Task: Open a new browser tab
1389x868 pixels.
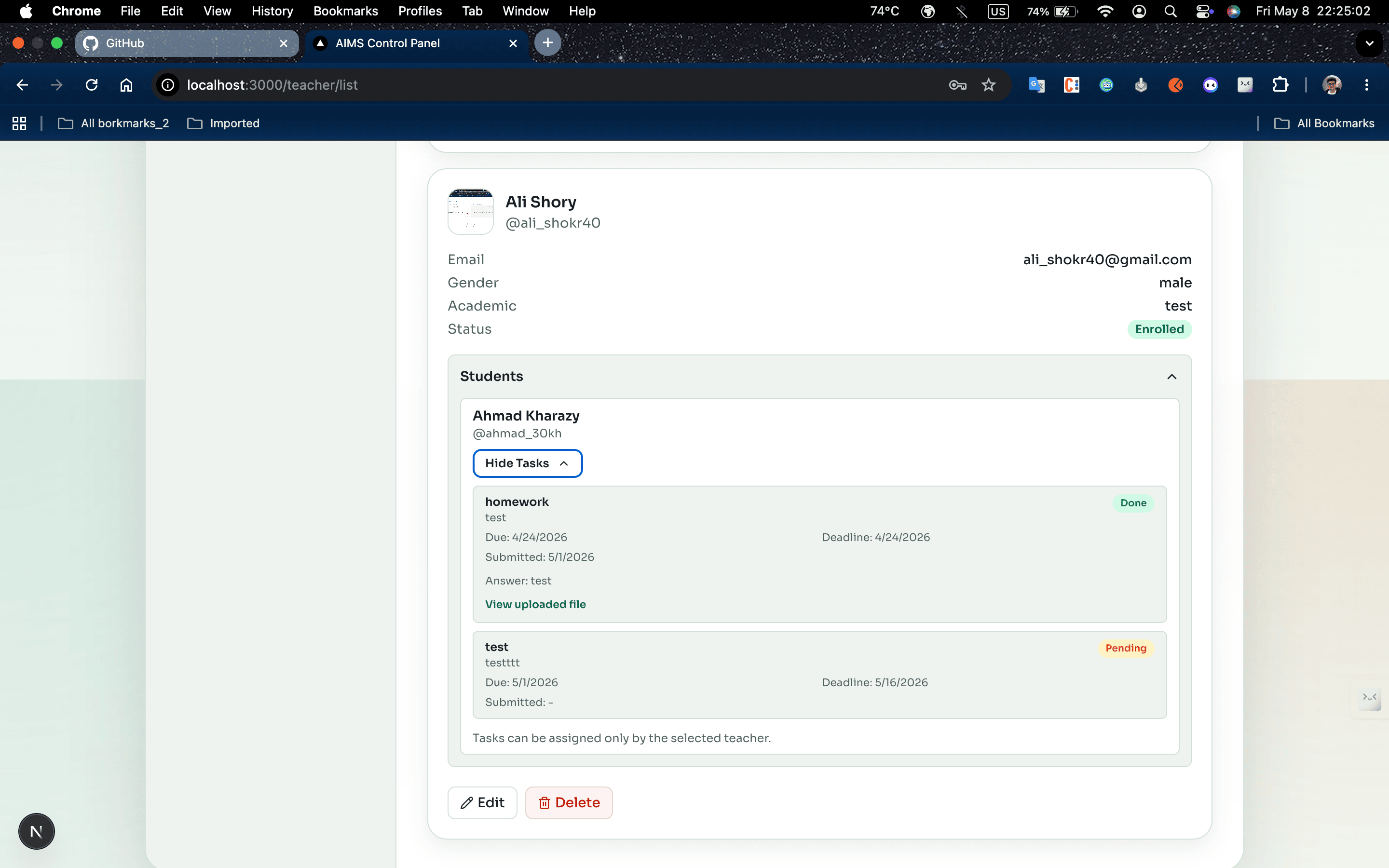Action: point(547,42)
